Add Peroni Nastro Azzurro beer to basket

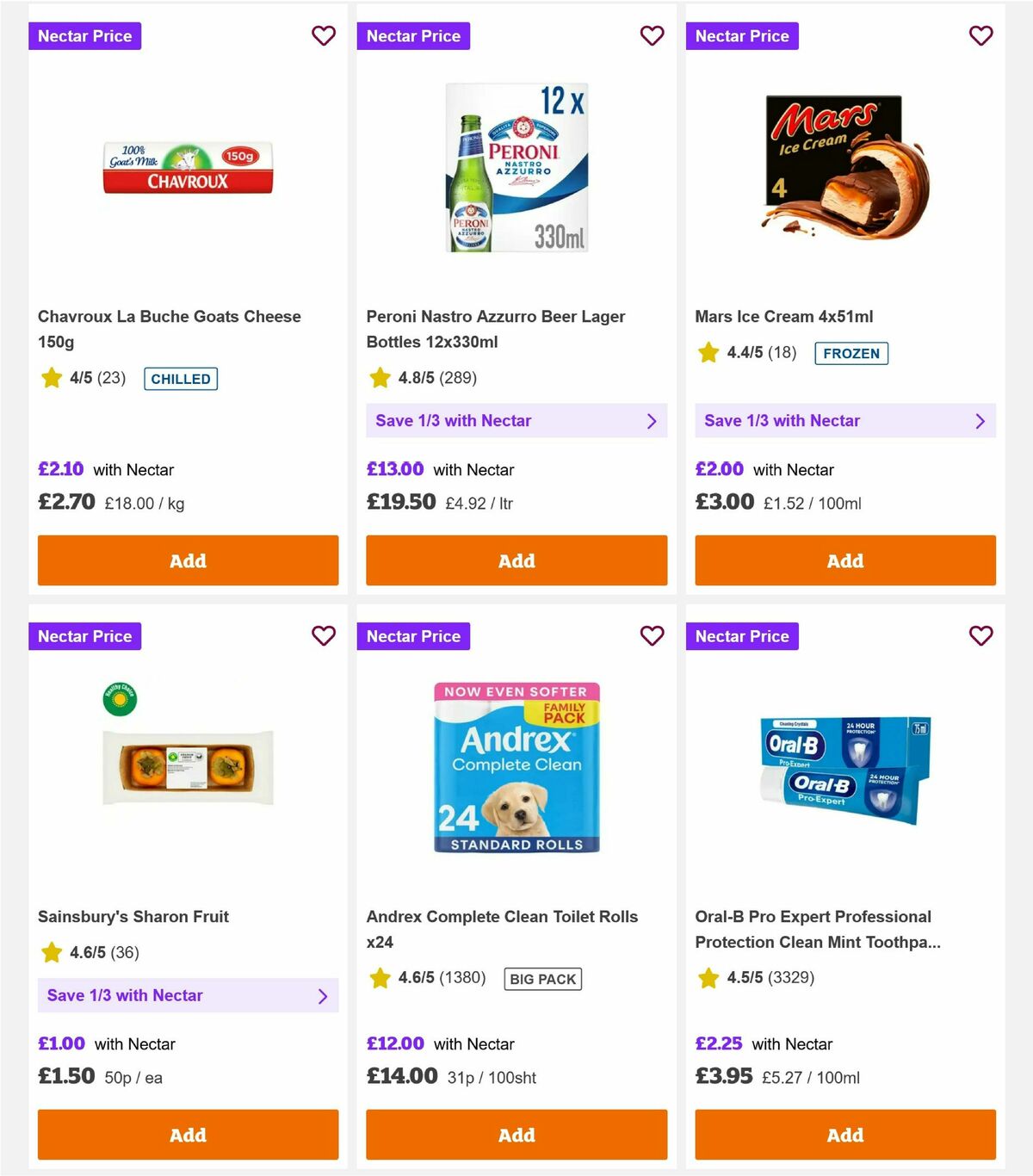point(516,560)
